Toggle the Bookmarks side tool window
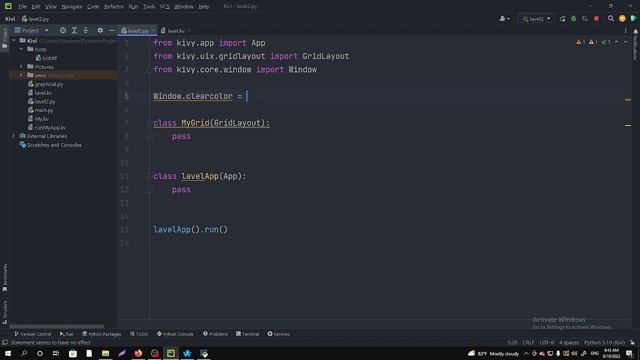The height and width of the screenshot is (360, 640). click(x=5, y=278)
